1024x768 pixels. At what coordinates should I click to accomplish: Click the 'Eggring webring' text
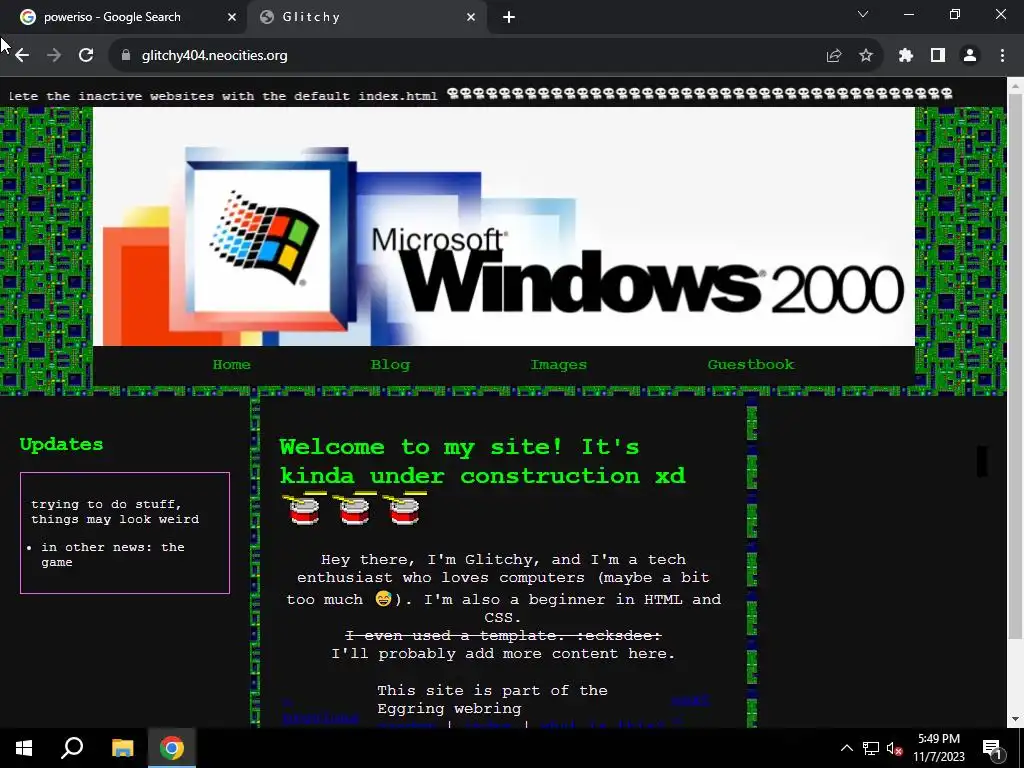tap(449, 709)
